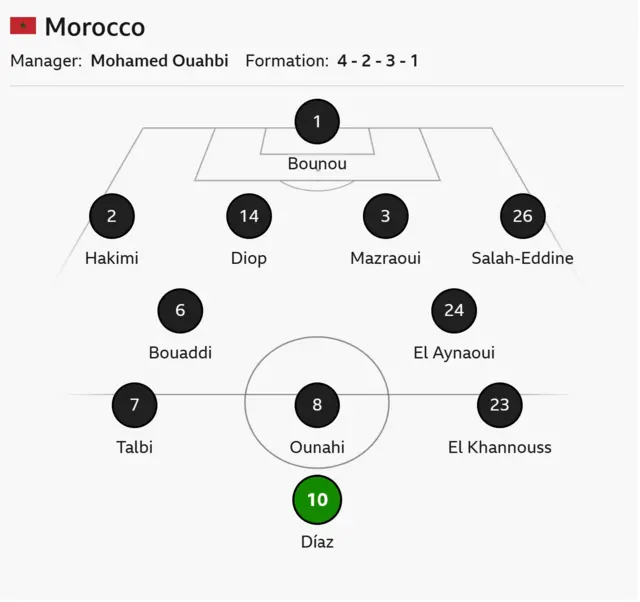Select El Aynaoui's number 24 circle
640x602 pixels.
point(454,311)
